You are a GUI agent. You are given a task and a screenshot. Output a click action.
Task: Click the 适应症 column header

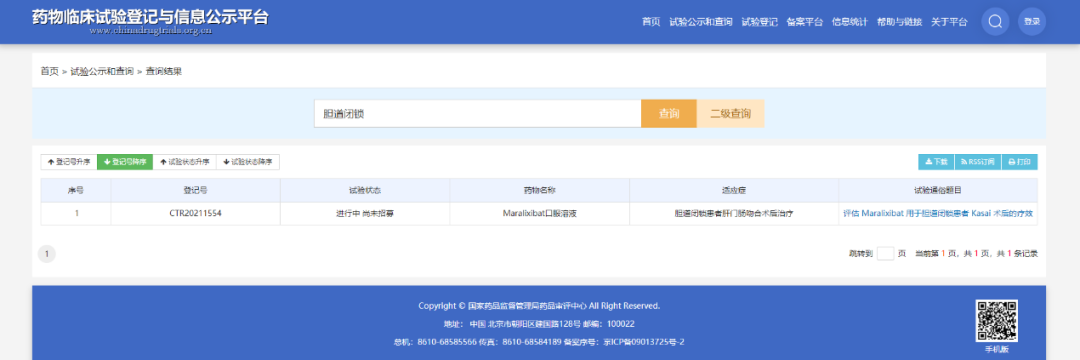point(734,190)
